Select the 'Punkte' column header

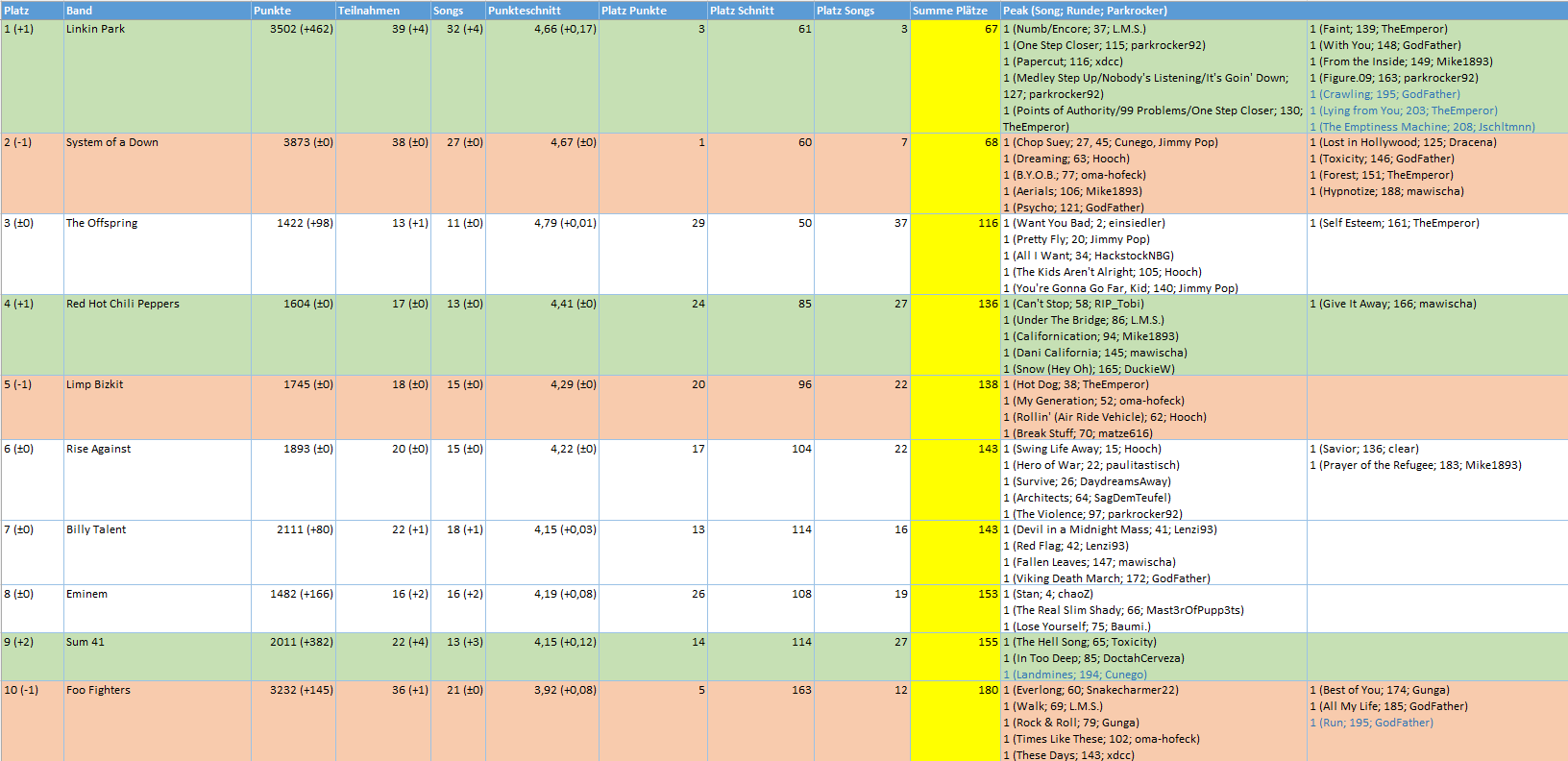pyautogui.click(x=293, y=11)
